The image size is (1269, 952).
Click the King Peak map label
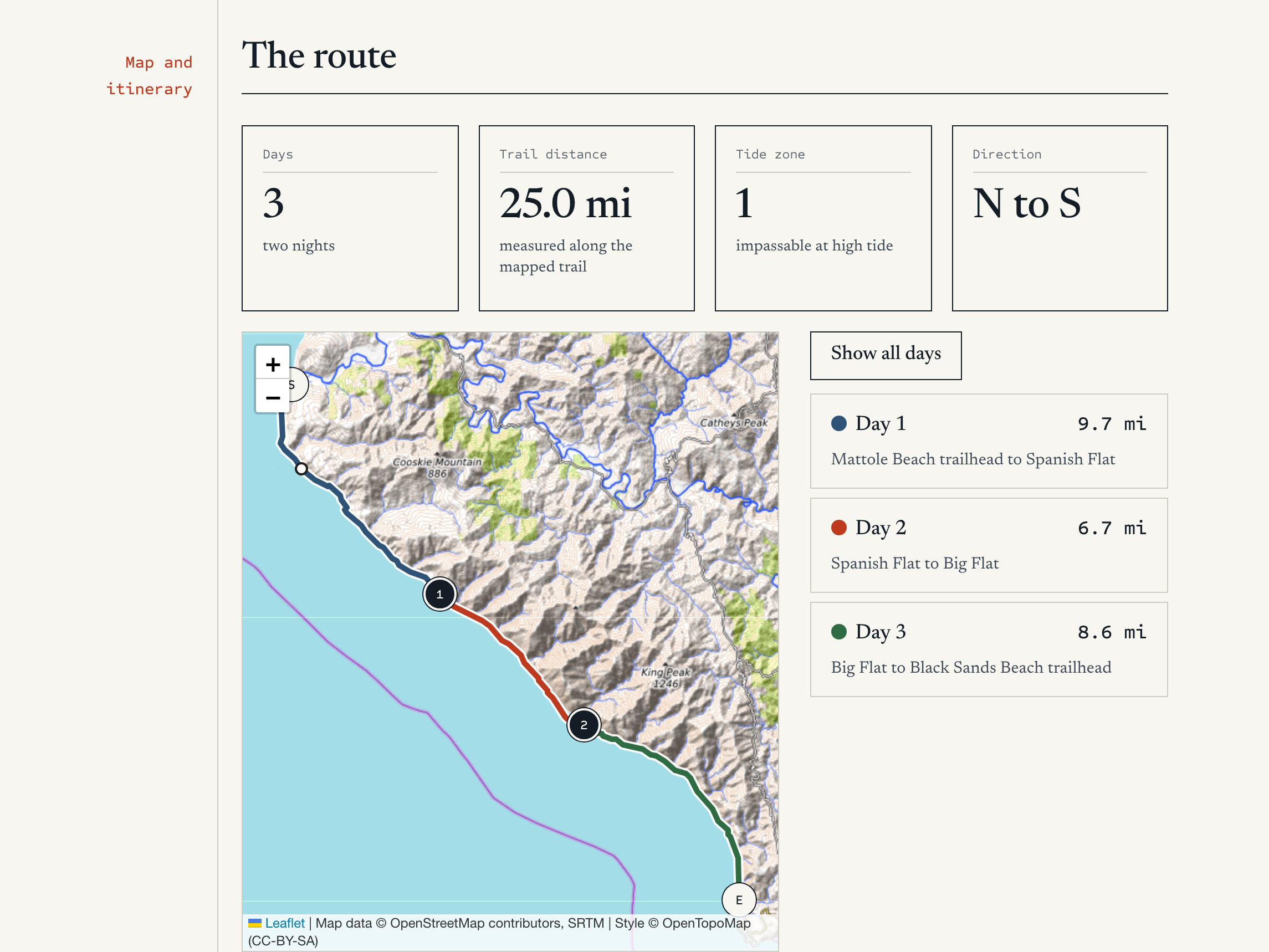click(666, 677)
